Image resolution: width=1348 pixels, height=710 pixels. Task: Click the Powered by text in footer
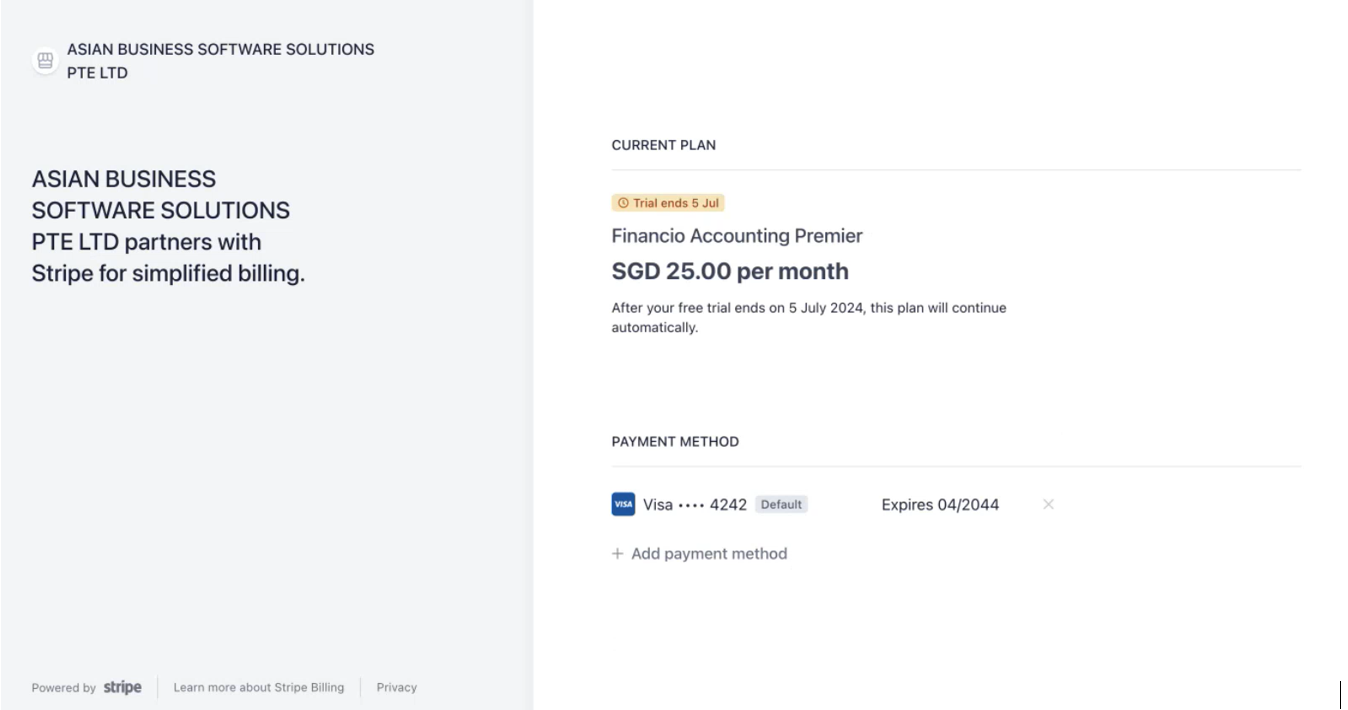point(64,688)
